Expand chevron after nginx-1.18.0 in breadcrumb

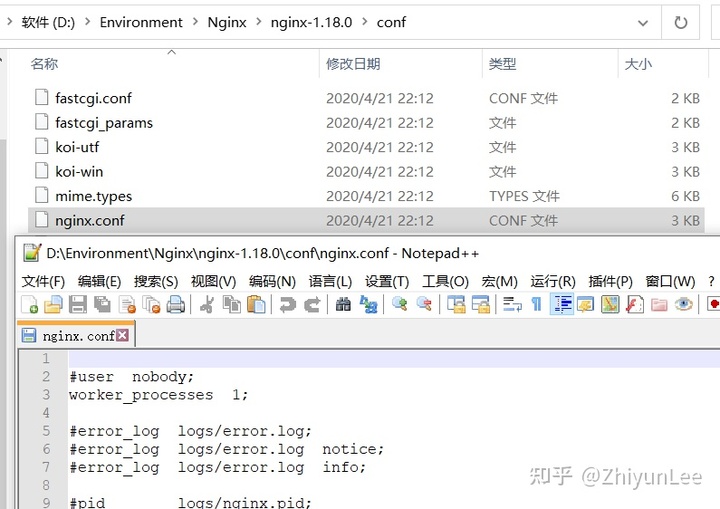[x=365, y=22]
